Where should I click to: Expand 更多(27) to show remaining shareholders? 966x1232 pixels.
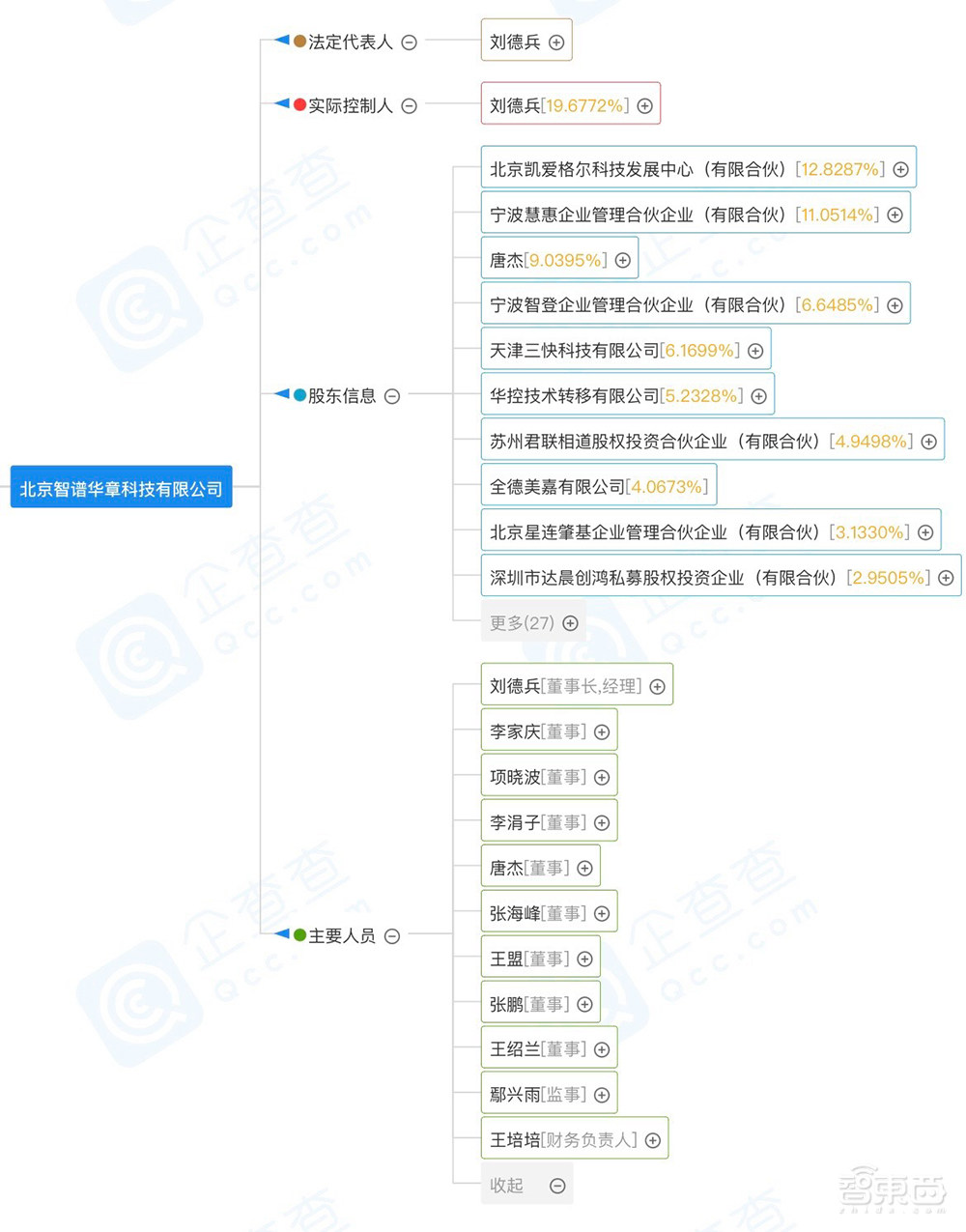tap(570, 622)
